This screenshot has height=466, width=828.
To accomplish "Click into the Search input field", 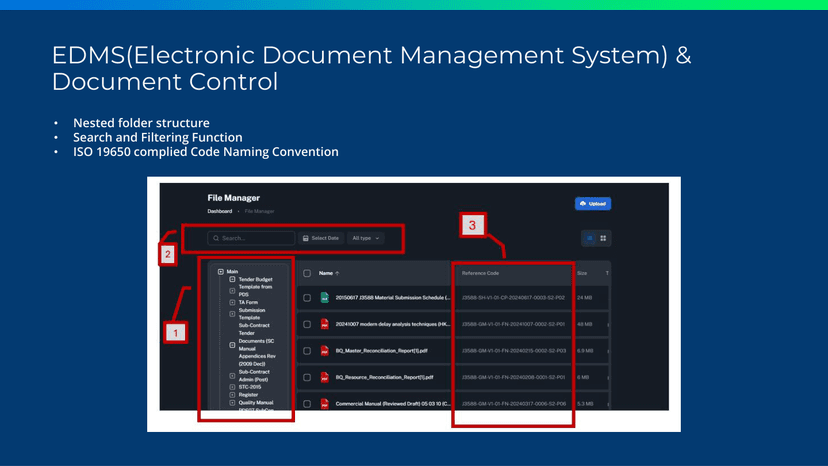I will (x=255, y=238).
